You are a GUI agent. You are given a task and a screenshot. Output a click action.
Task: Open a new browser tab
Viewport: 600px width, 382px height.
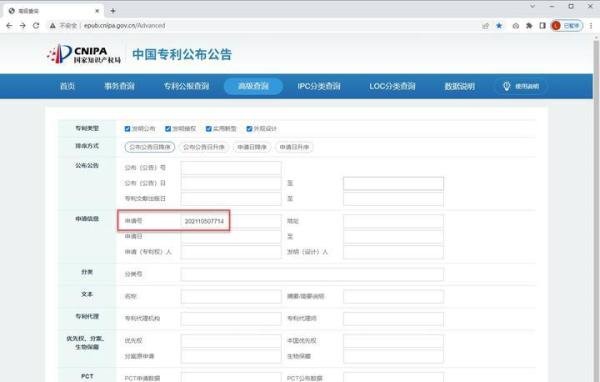[112, 11]
